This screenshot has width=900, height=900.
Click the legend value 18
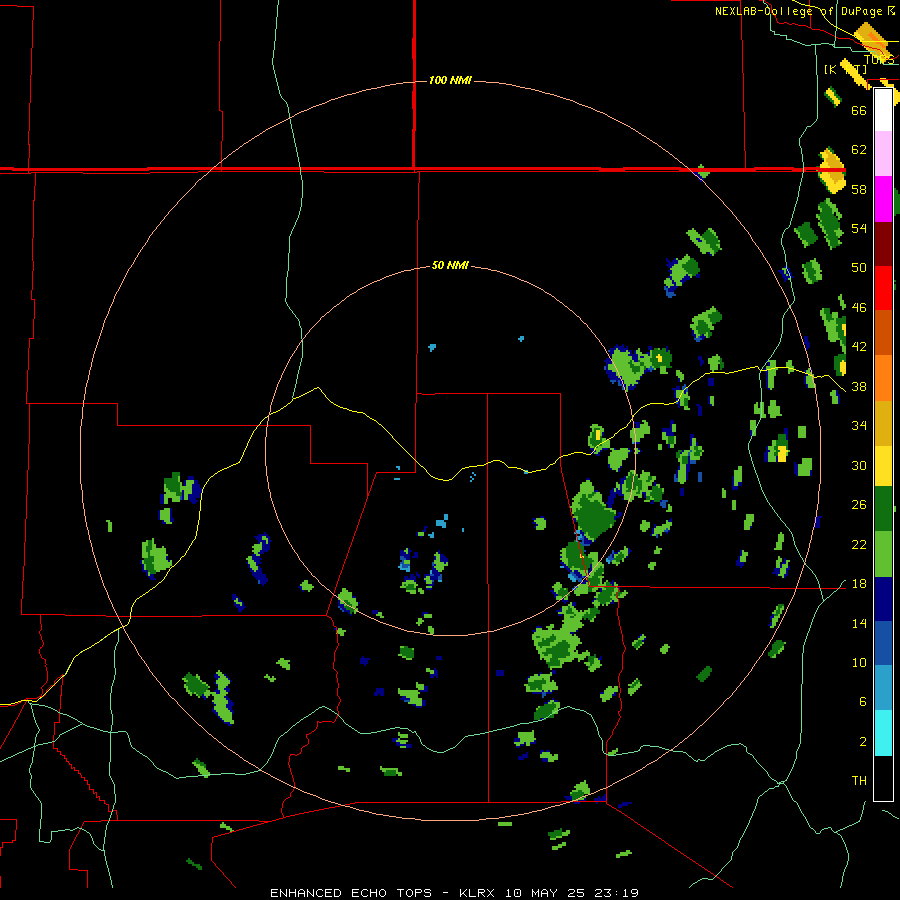(859, 584)
